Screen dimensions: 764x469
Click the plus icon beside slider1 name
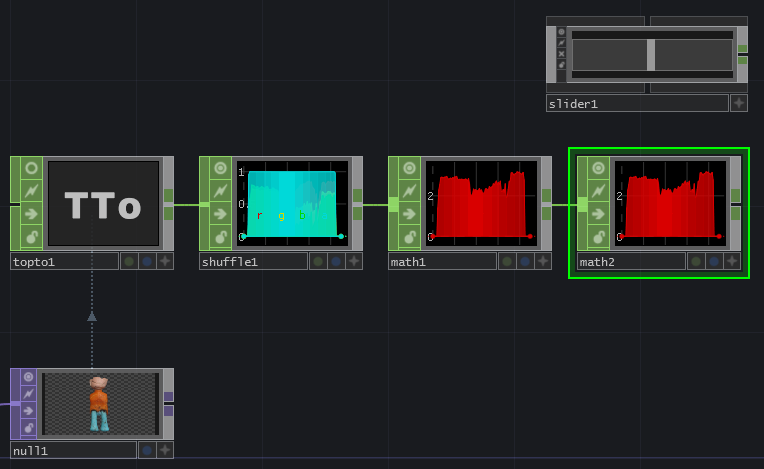point(738,103)
